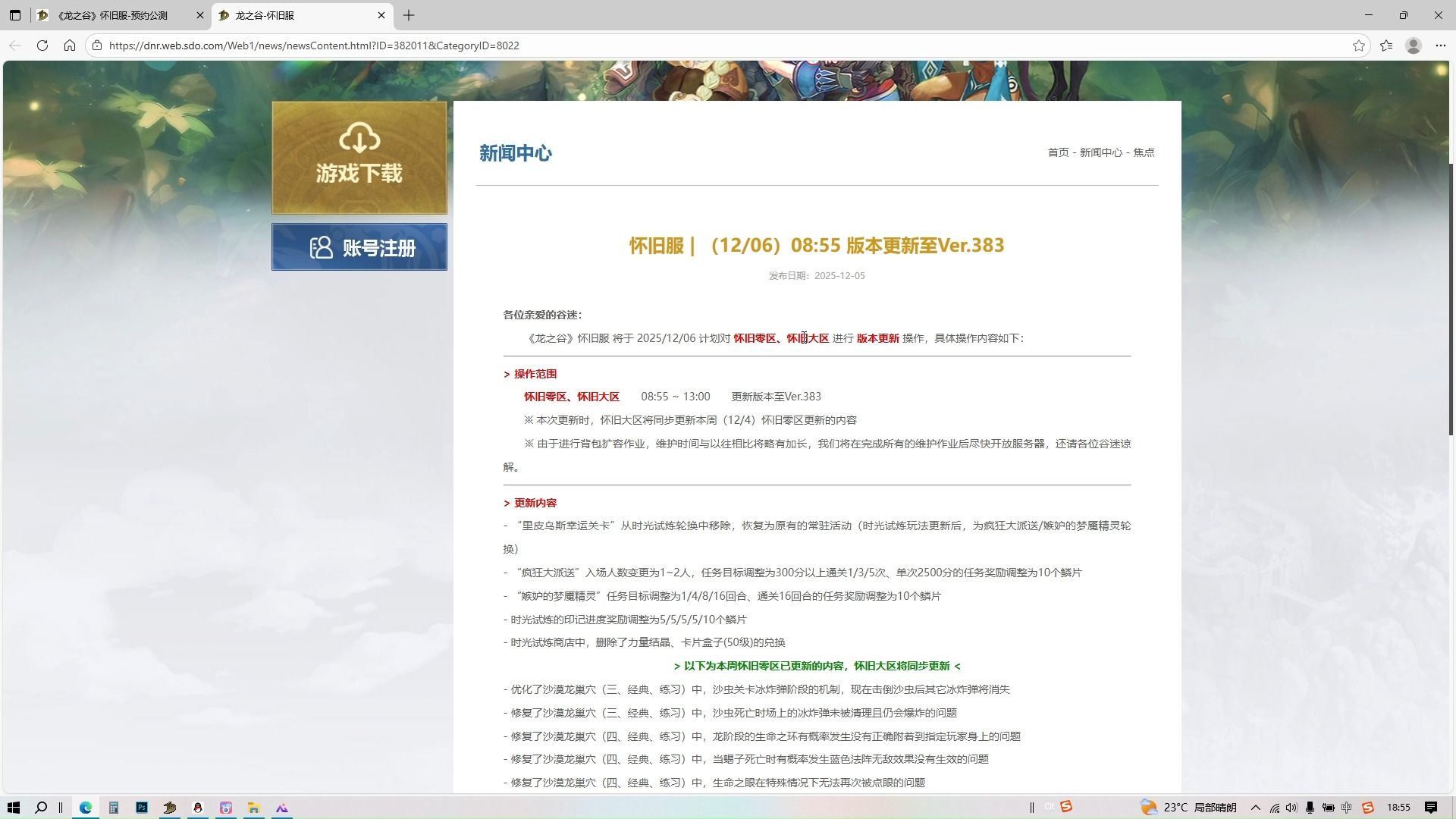The height and width of the screenshot is (819, 1456).
Task: Toggle Chinese input mode 中 indicator
Action: [x=1347, y=808]
